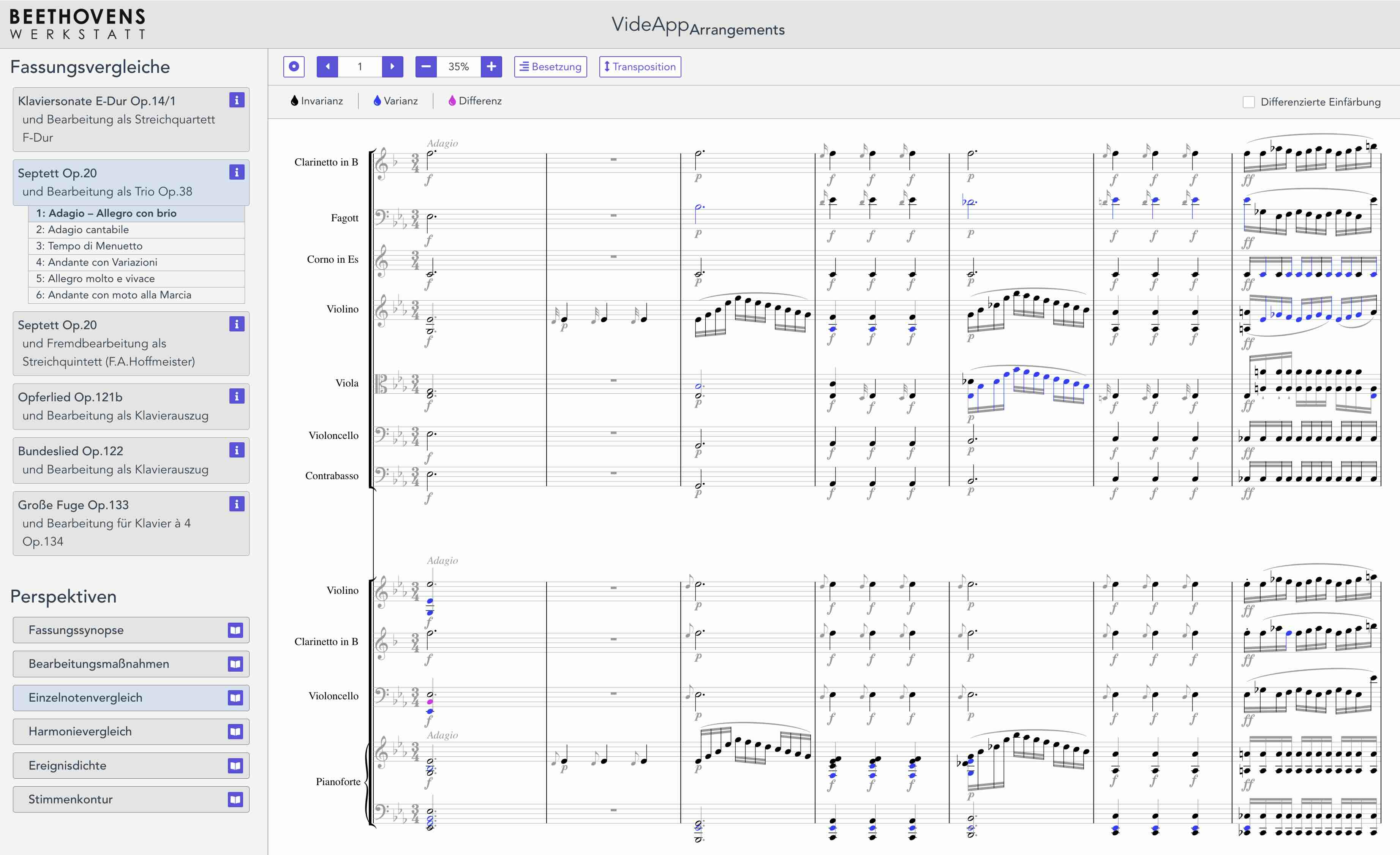1400x855 pixels.
Task: Switch to Fassungssynopse perspective
Action: 131,630
